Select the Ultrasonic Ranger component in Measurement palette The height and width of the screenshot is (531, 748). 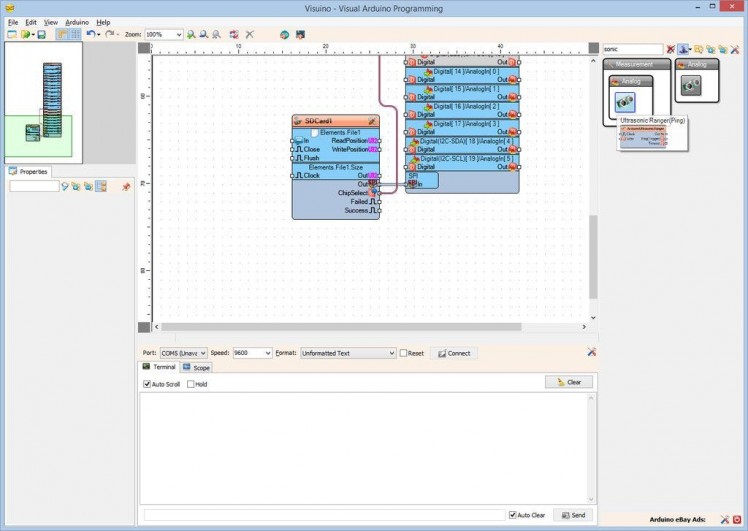pyautogui.click(x=626, y=102)
